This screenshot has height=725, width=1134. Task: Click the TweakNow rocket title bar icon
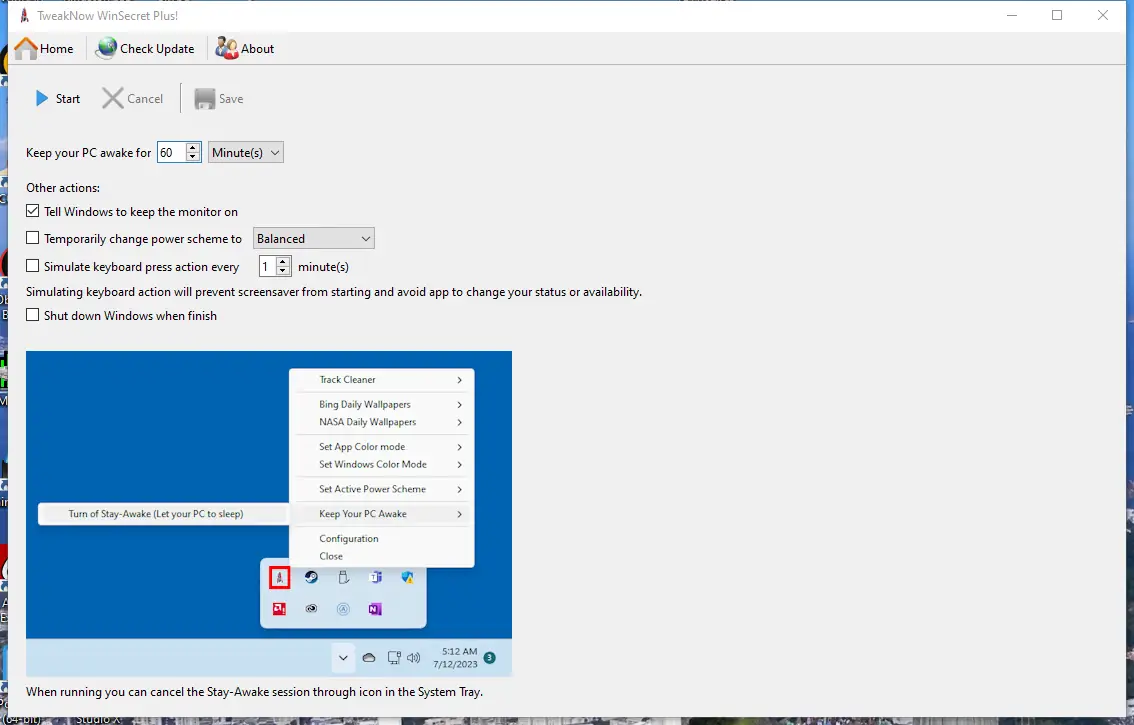24,15
